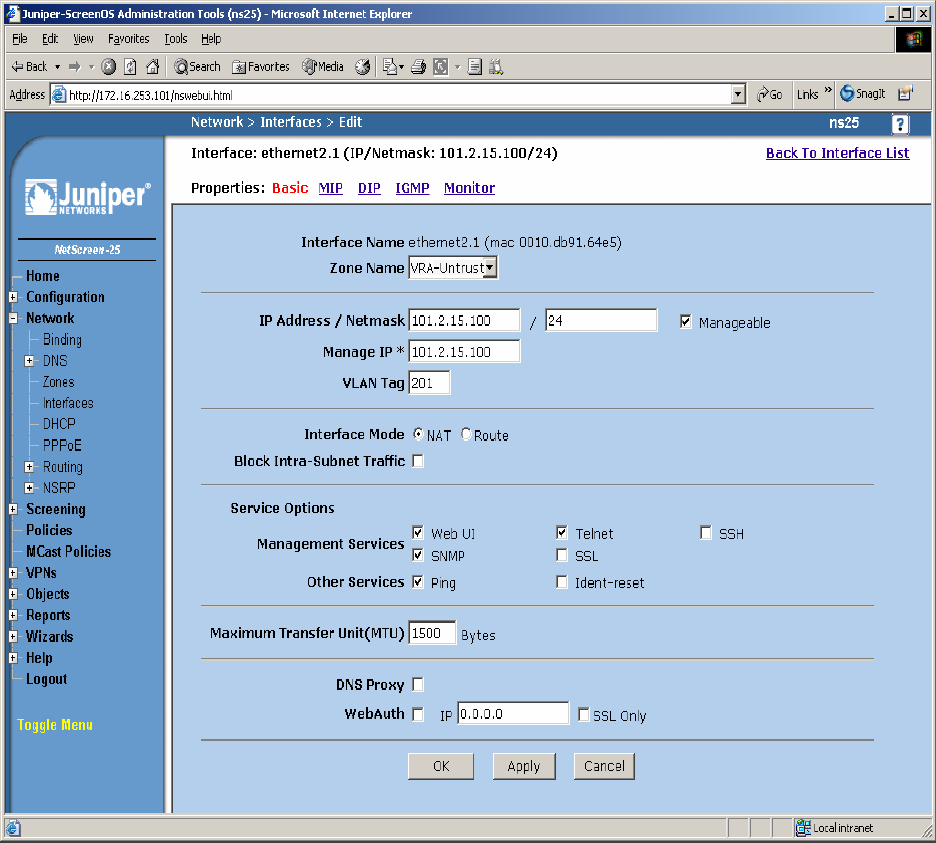Click the SnagIt toolbar icon
936x843 pixels.
[x=863, y=94]
